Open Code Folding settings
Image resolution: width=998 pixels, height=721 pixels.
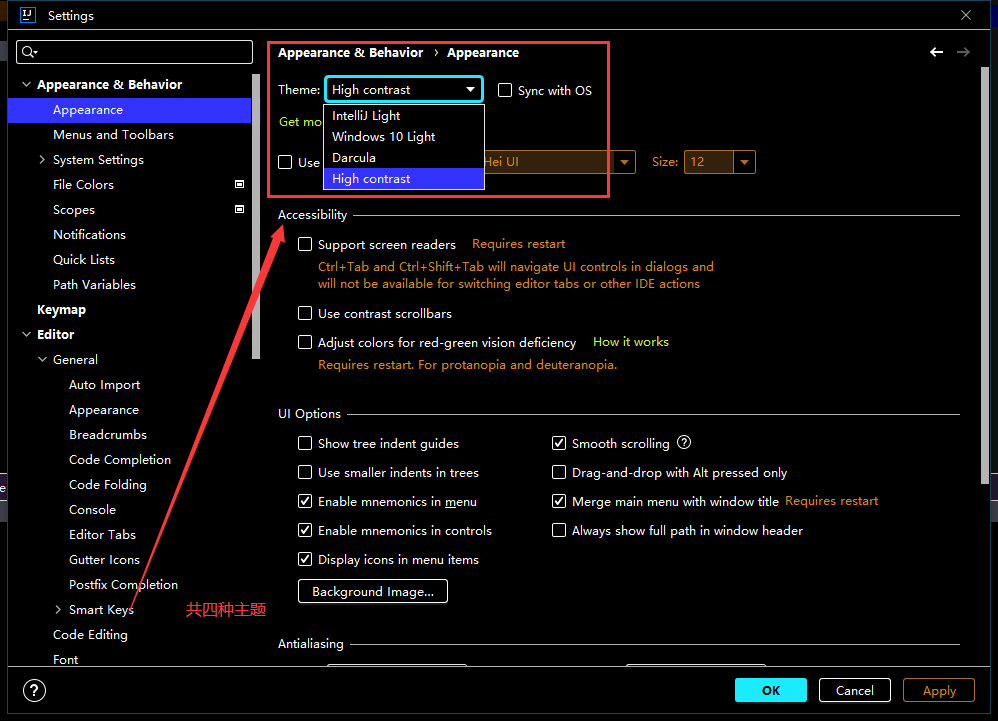[108, 485]
